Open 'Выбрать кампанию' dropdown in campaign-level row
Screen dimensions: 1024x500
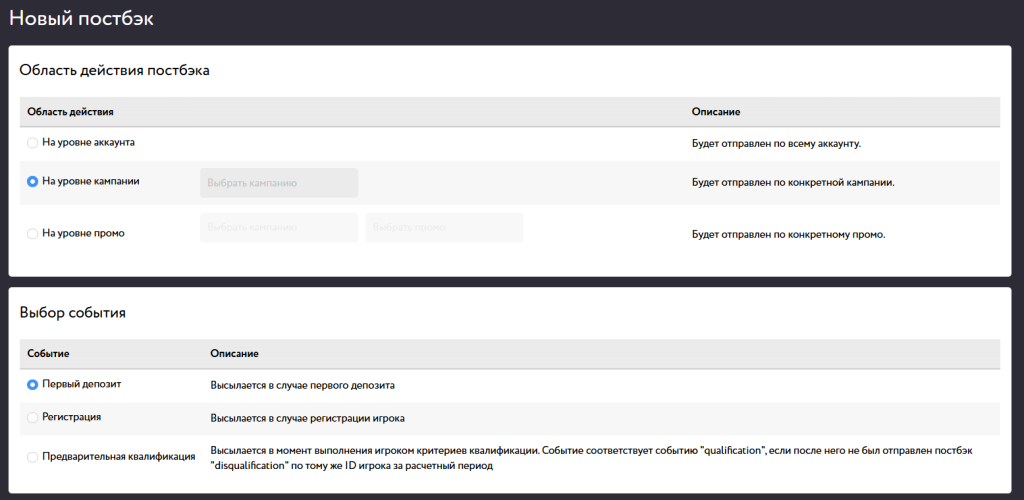point(279,183)
